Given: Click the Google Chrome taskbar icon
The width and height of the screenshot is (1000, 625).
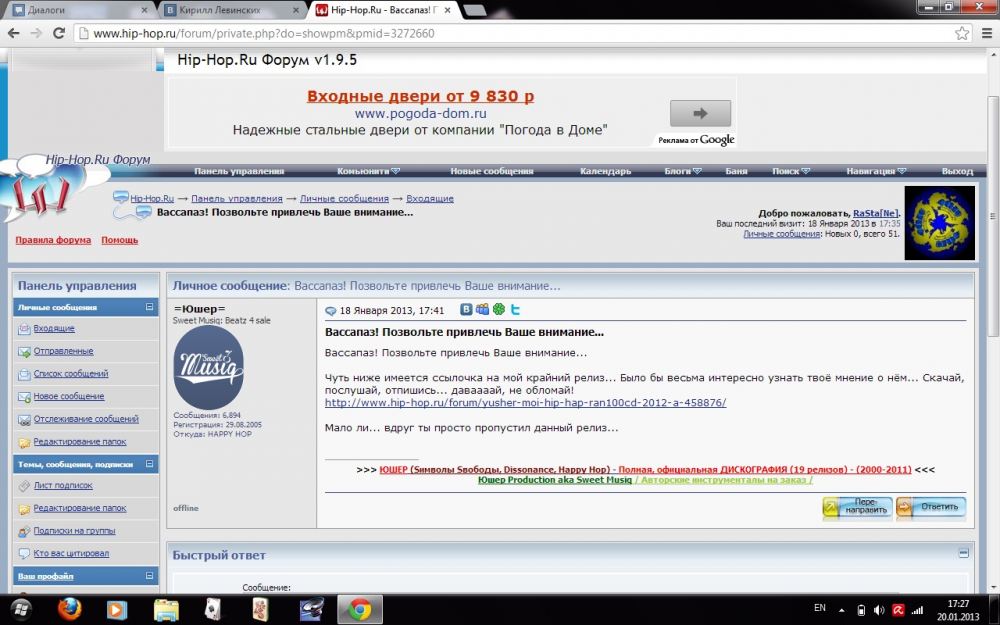Looking at the screenshot, I should 360,610.
